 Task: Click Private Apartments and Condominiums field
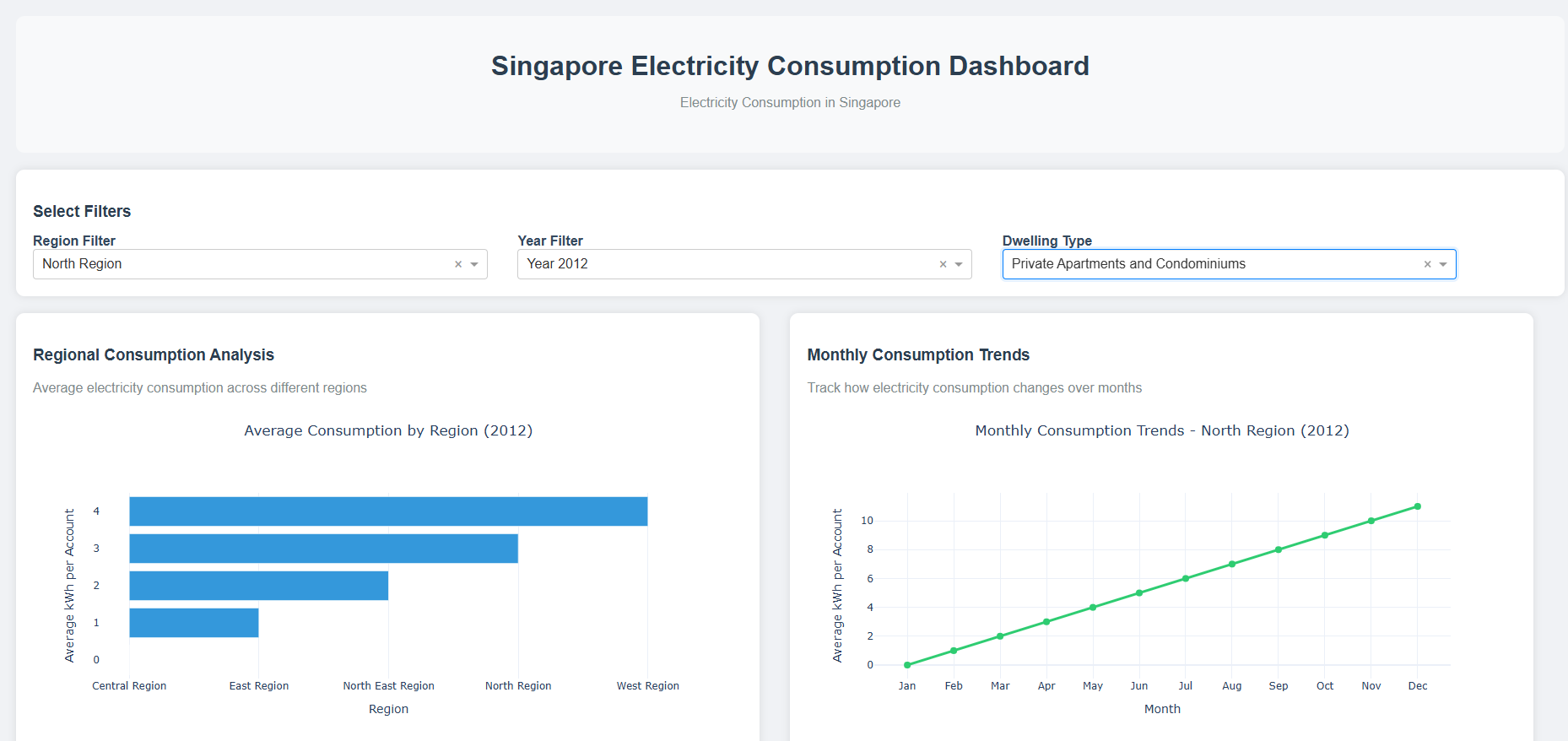[x=1128, y=264]
